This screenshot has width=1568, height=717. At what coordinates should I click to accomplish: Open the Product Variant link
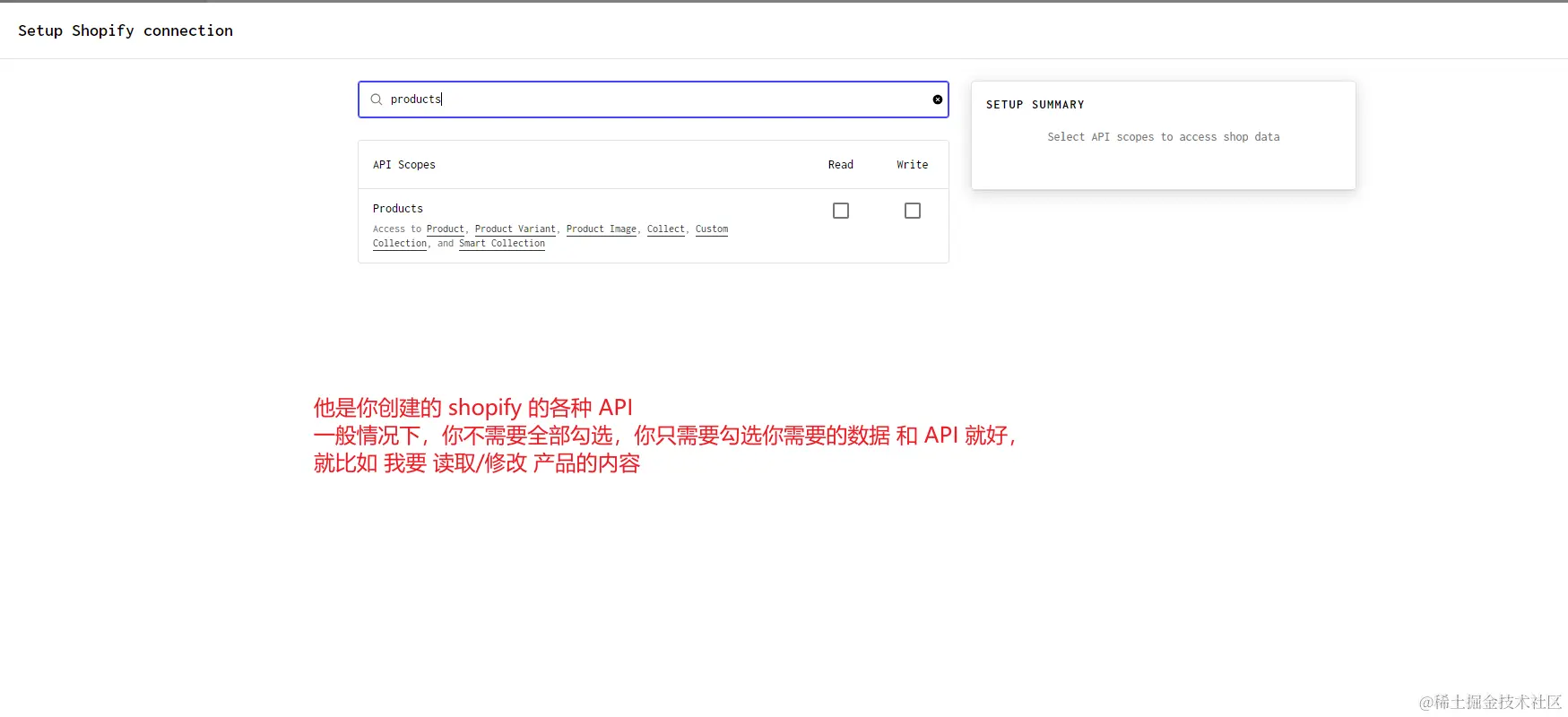pos(515,229)
